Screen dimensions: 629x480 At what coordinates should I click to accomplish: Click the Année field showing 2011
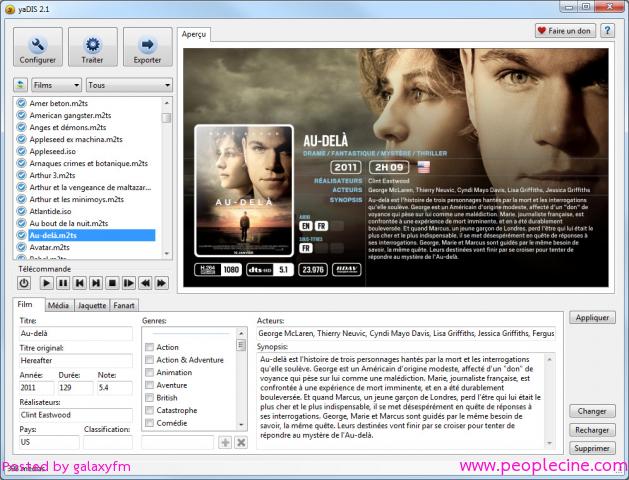click(37, 388)
